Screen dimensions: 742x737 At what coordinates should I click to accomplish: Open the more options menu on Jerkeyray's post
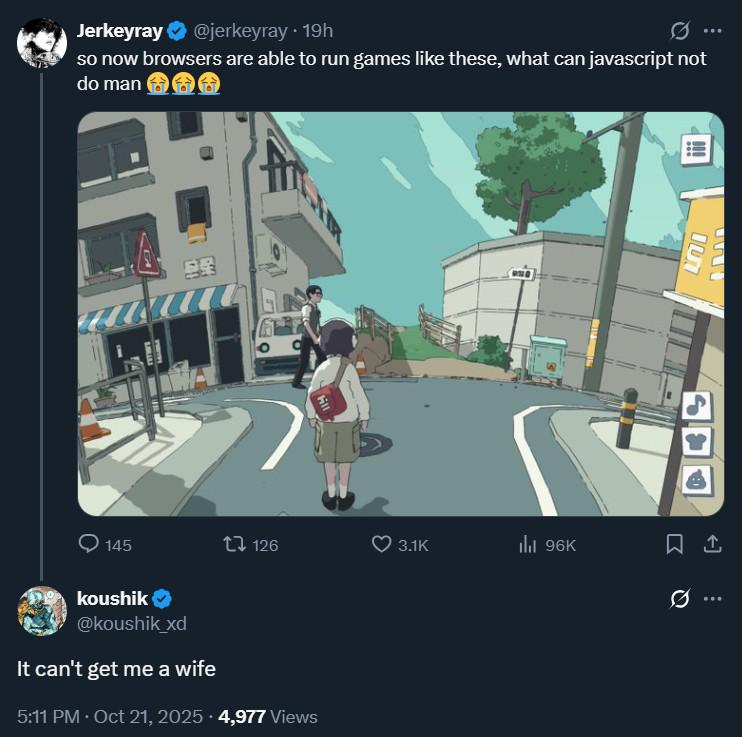click(712, 31)
